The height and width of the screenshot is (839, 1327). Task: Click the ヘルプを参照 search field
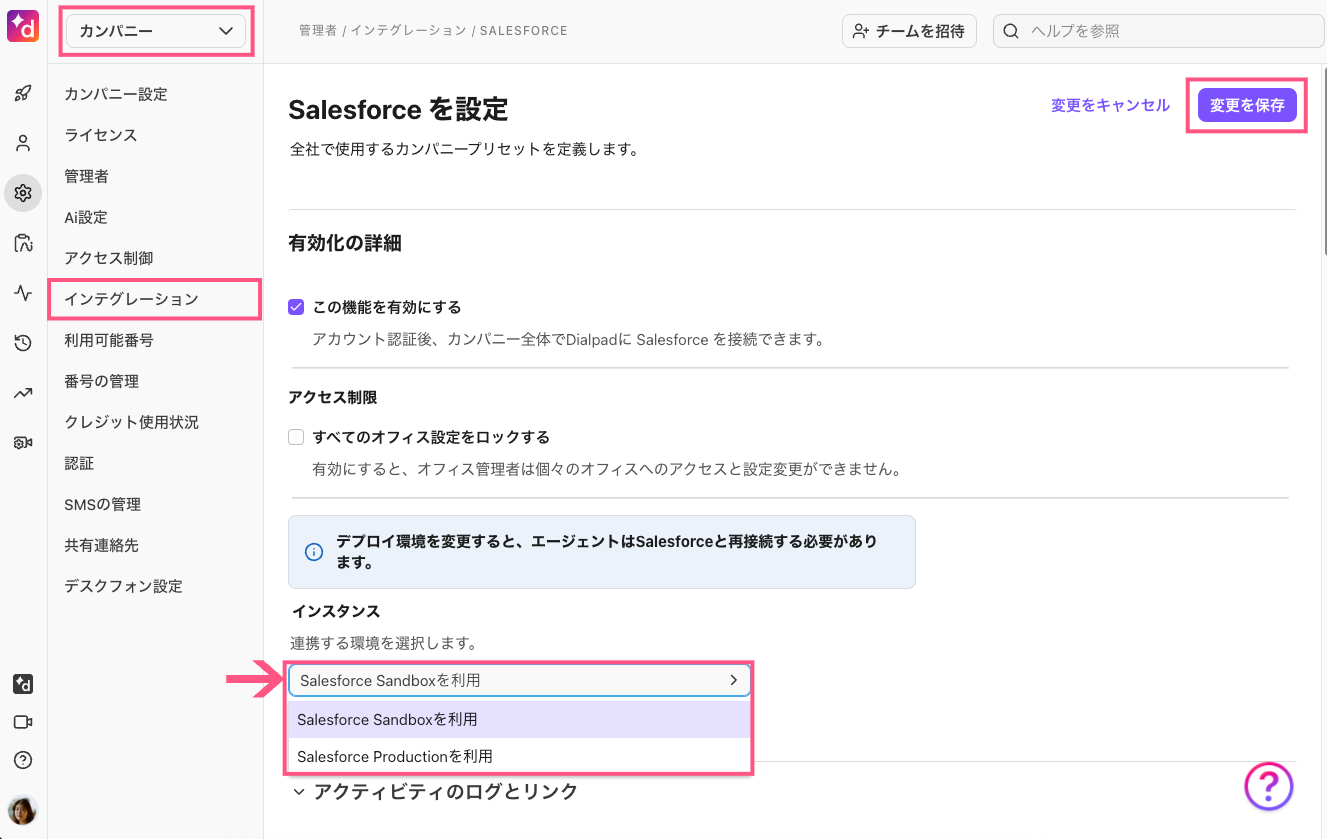pyautogui.click(x=1159, y=31)
